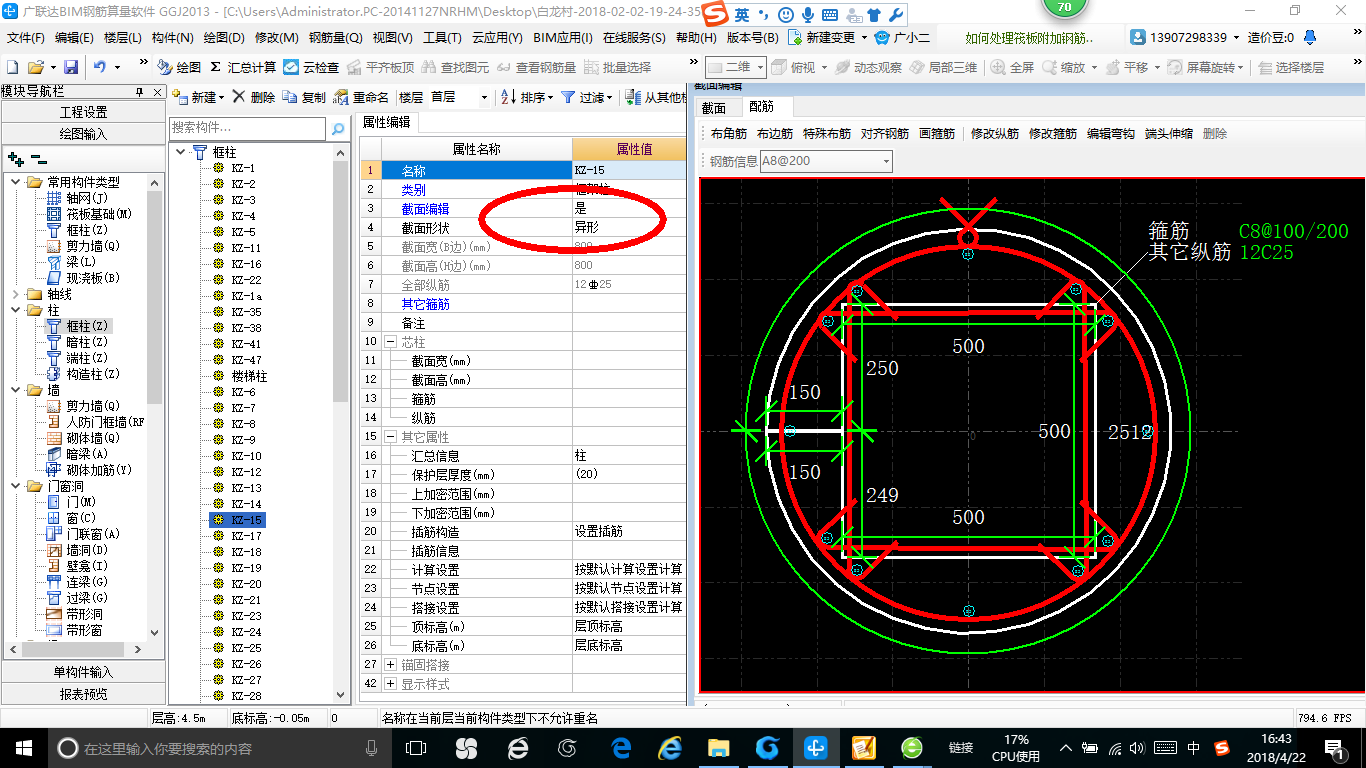
Task: Open File Explorer from the taskbar
Action: click(719, 748)
